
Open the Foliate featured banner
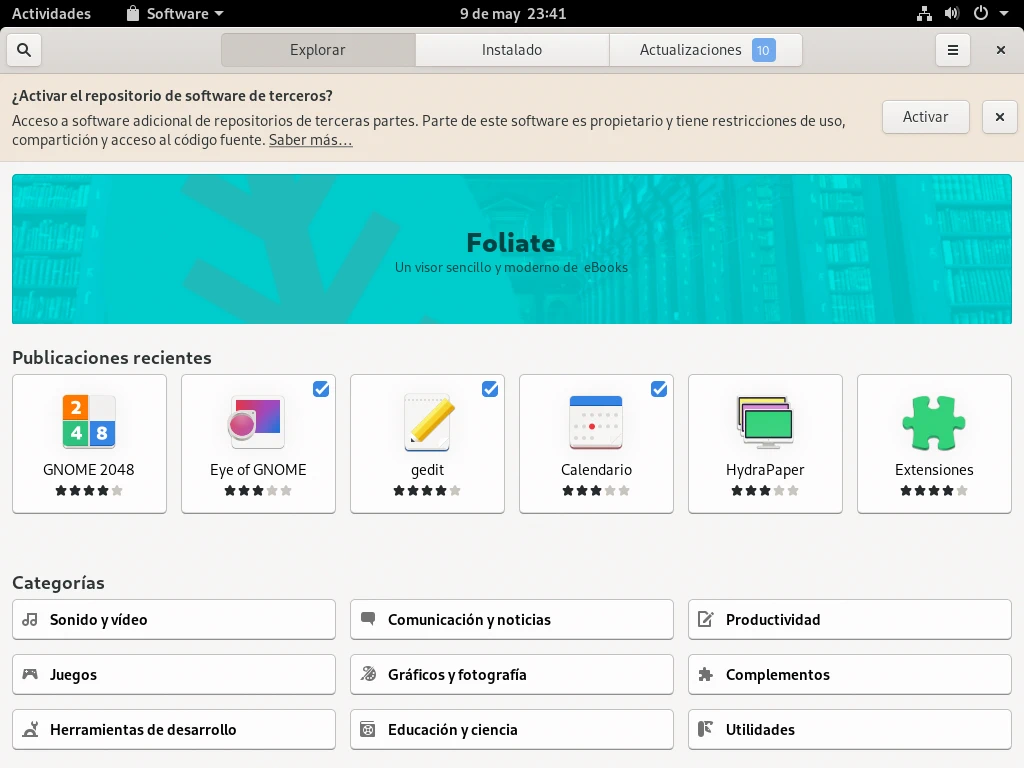512,249
